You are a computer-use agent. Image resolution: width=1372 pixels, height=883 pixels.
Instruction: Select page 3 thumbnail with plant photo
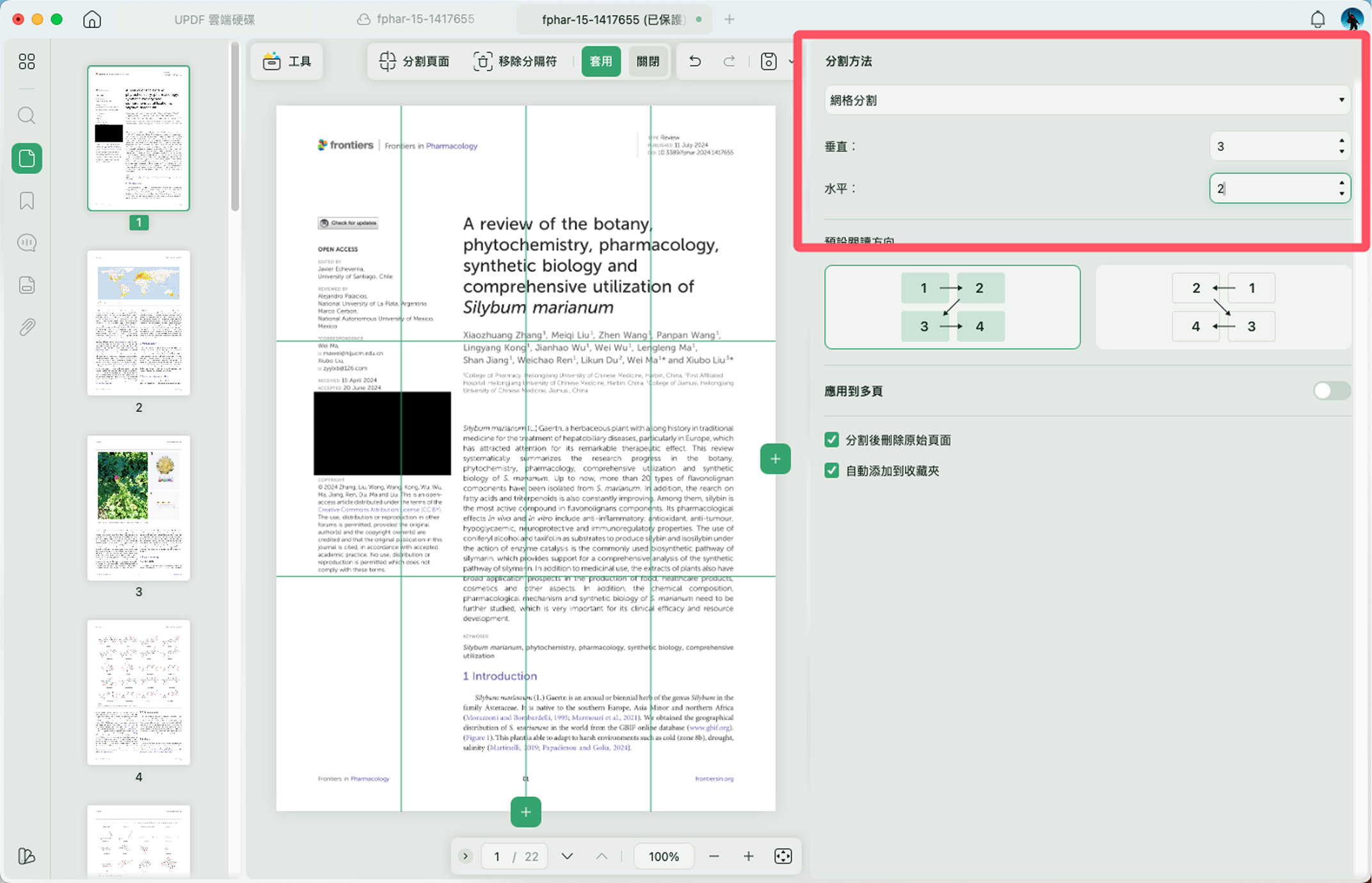[139, 508]
